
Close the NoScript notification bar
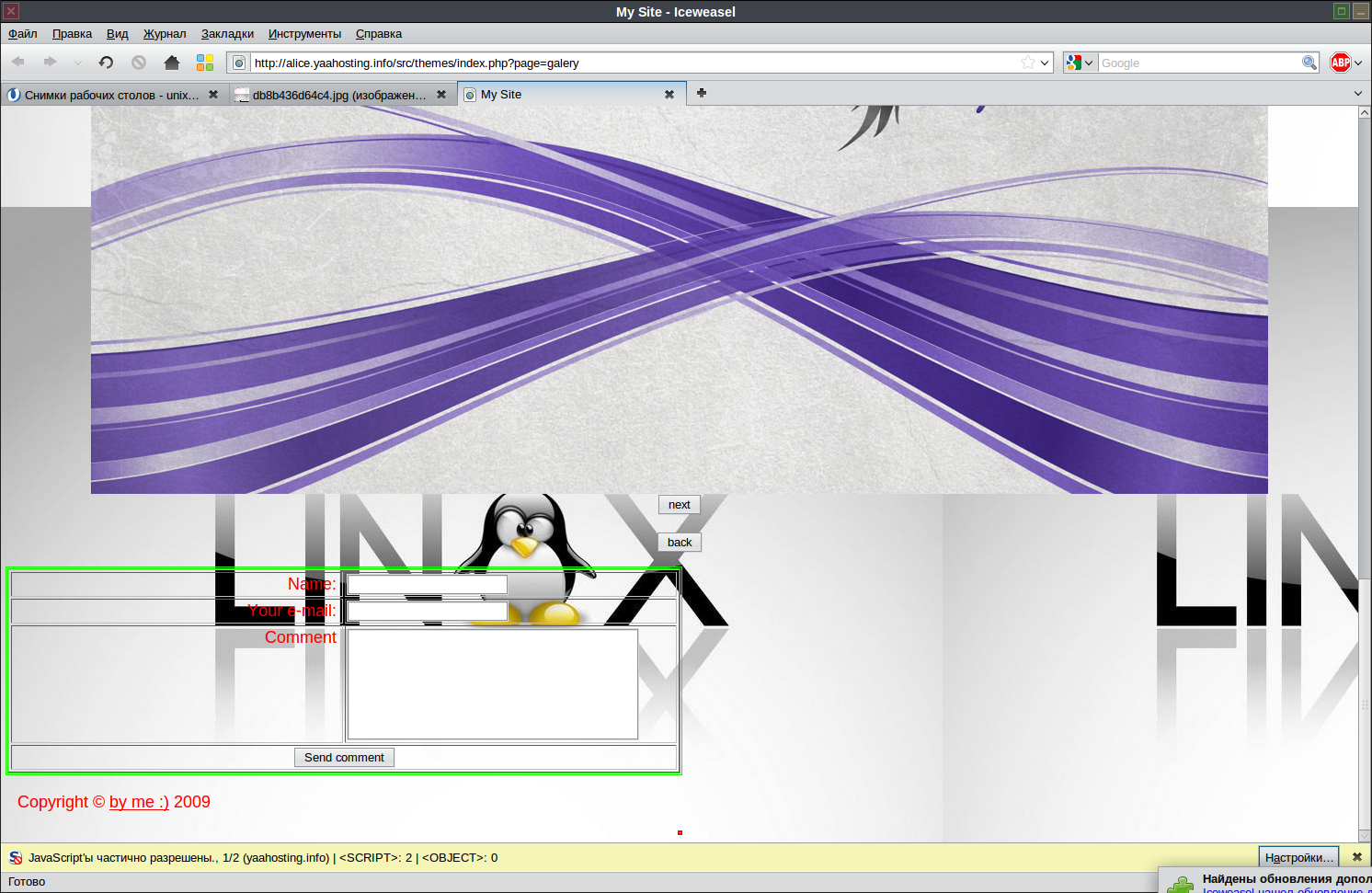(1356, 857)
